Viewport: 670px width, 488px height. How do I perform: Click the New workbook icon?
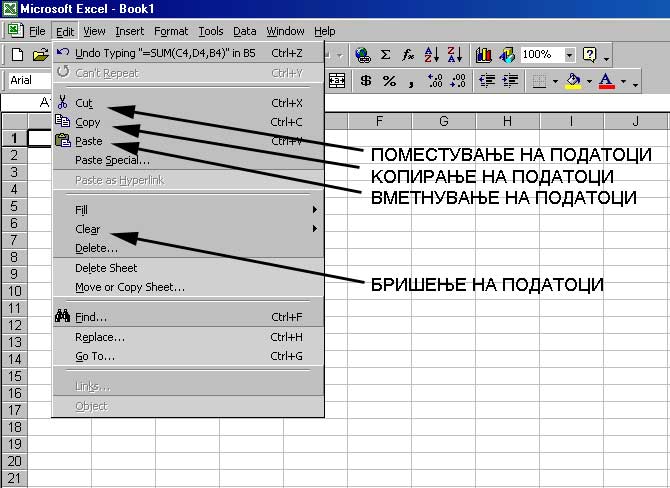coord(17,55)
